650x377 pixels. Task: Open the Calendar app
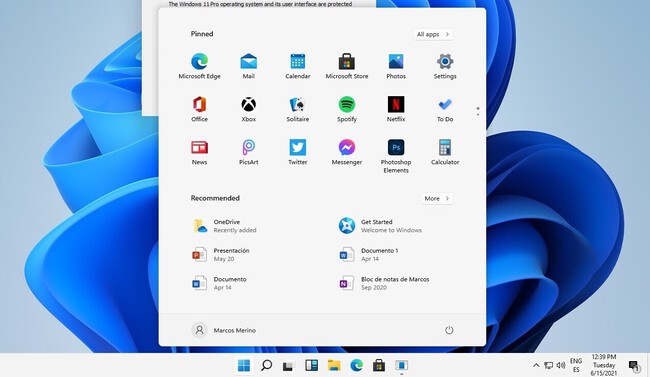(298, 66)
